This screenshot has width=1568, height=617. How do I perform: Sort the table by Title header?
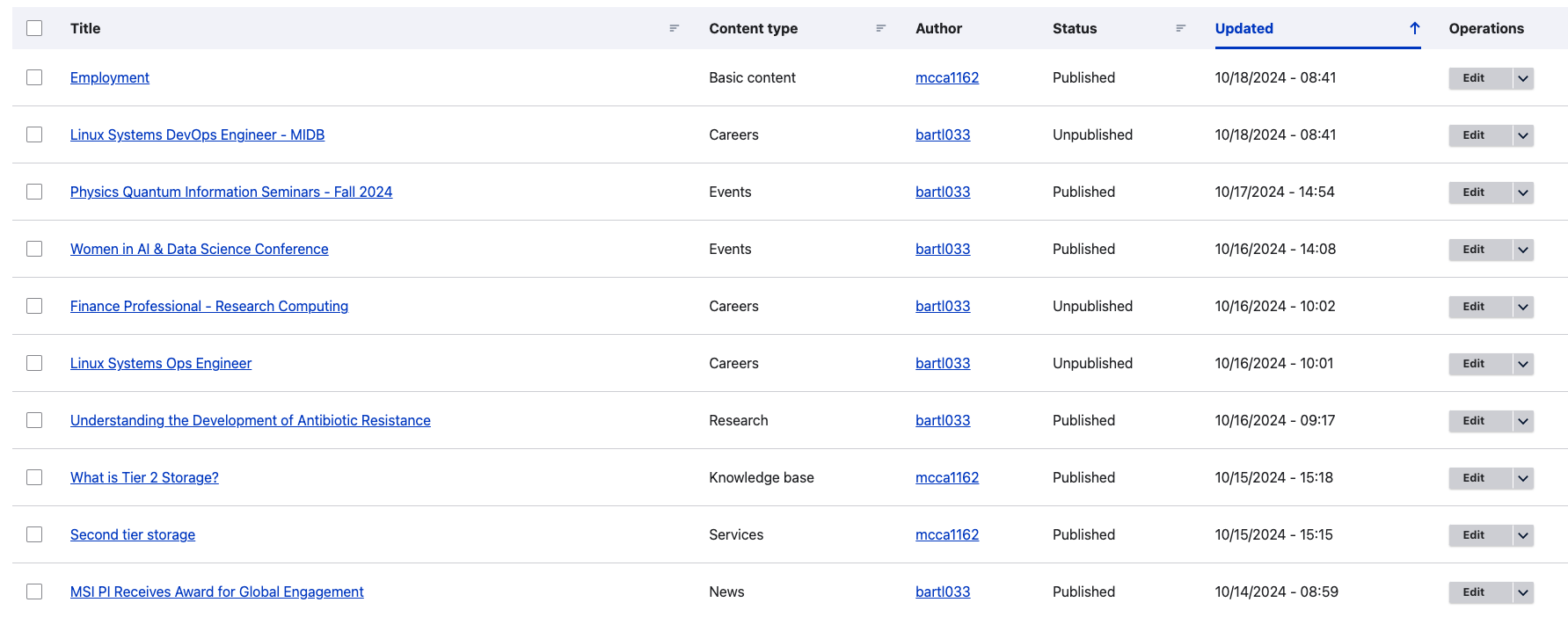pos(85,28)
